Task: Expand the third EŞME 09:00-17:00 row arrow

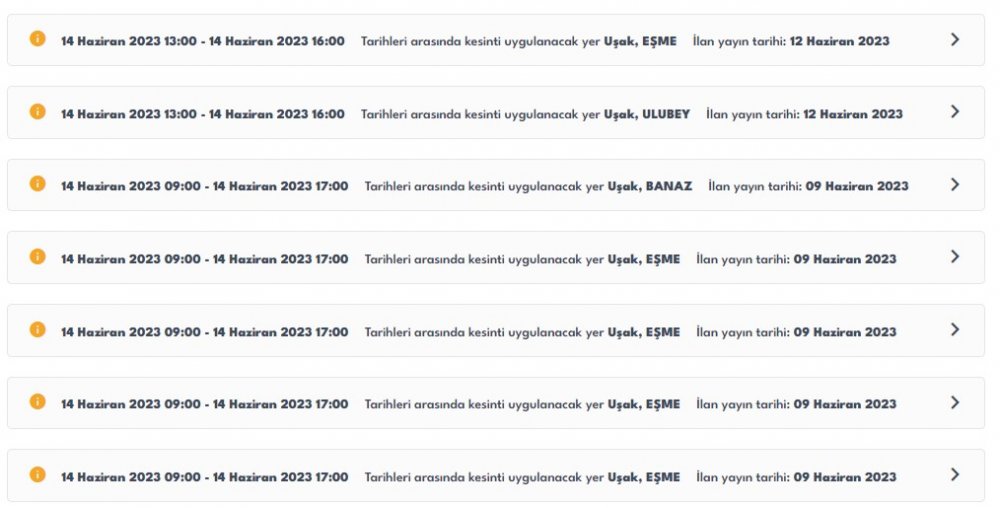Action: coord(955,402)
